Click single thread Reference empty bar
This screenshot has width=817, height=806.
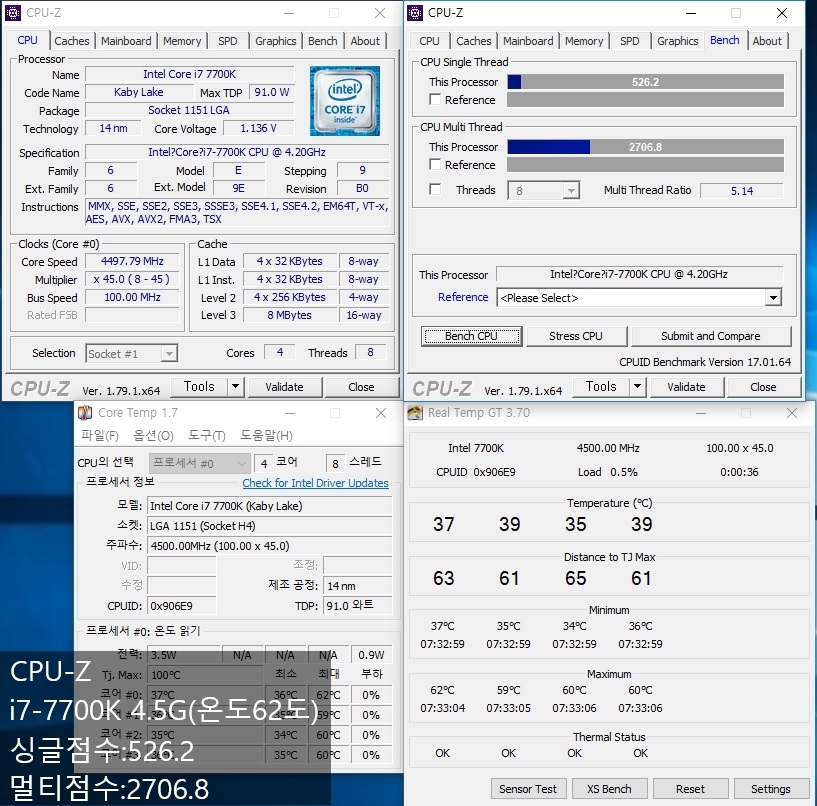coord(646,100)
